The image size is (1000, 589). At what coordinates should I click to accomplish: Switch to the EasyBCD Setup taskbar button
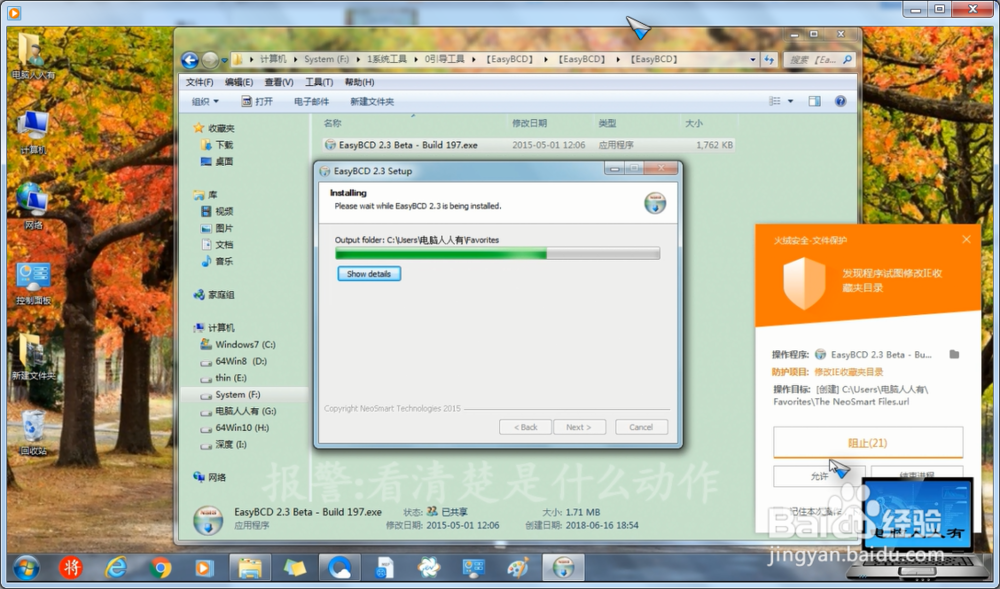pos(563,567)
